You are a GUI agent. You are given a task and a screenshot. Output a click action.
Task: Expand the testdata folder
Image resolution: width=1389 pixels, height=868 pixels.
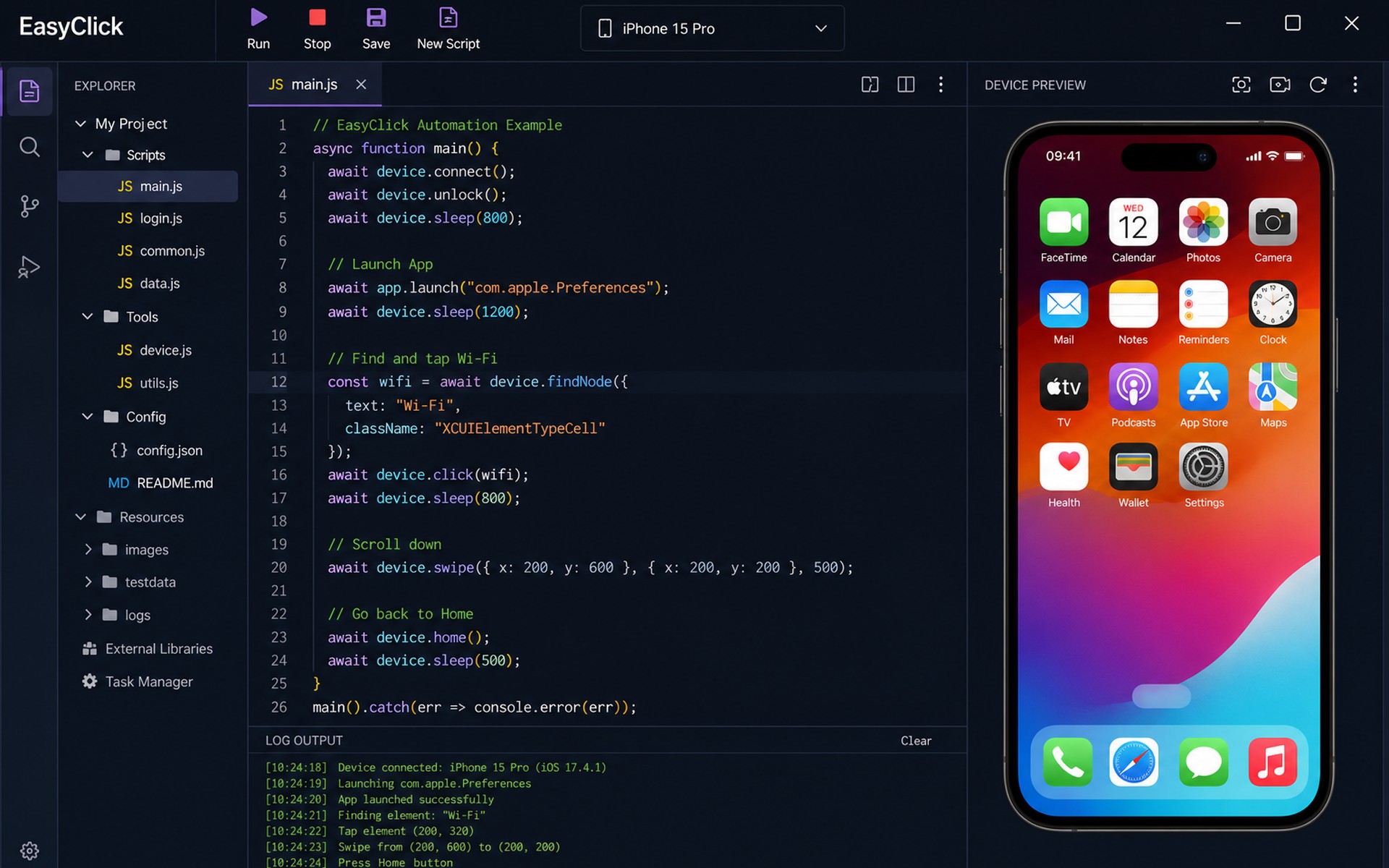coord(88,582)
